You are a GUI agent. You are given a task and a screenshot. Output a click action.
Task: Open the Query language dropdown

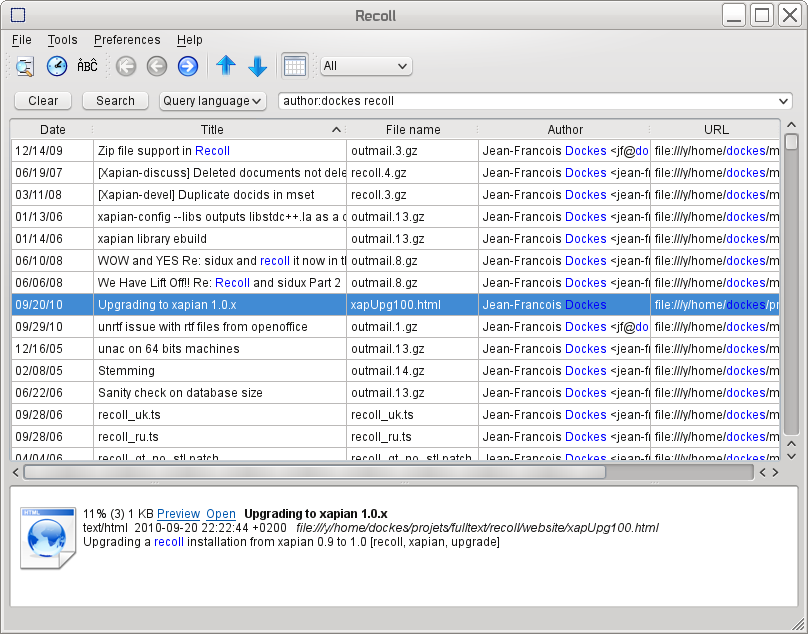point(212,101)
